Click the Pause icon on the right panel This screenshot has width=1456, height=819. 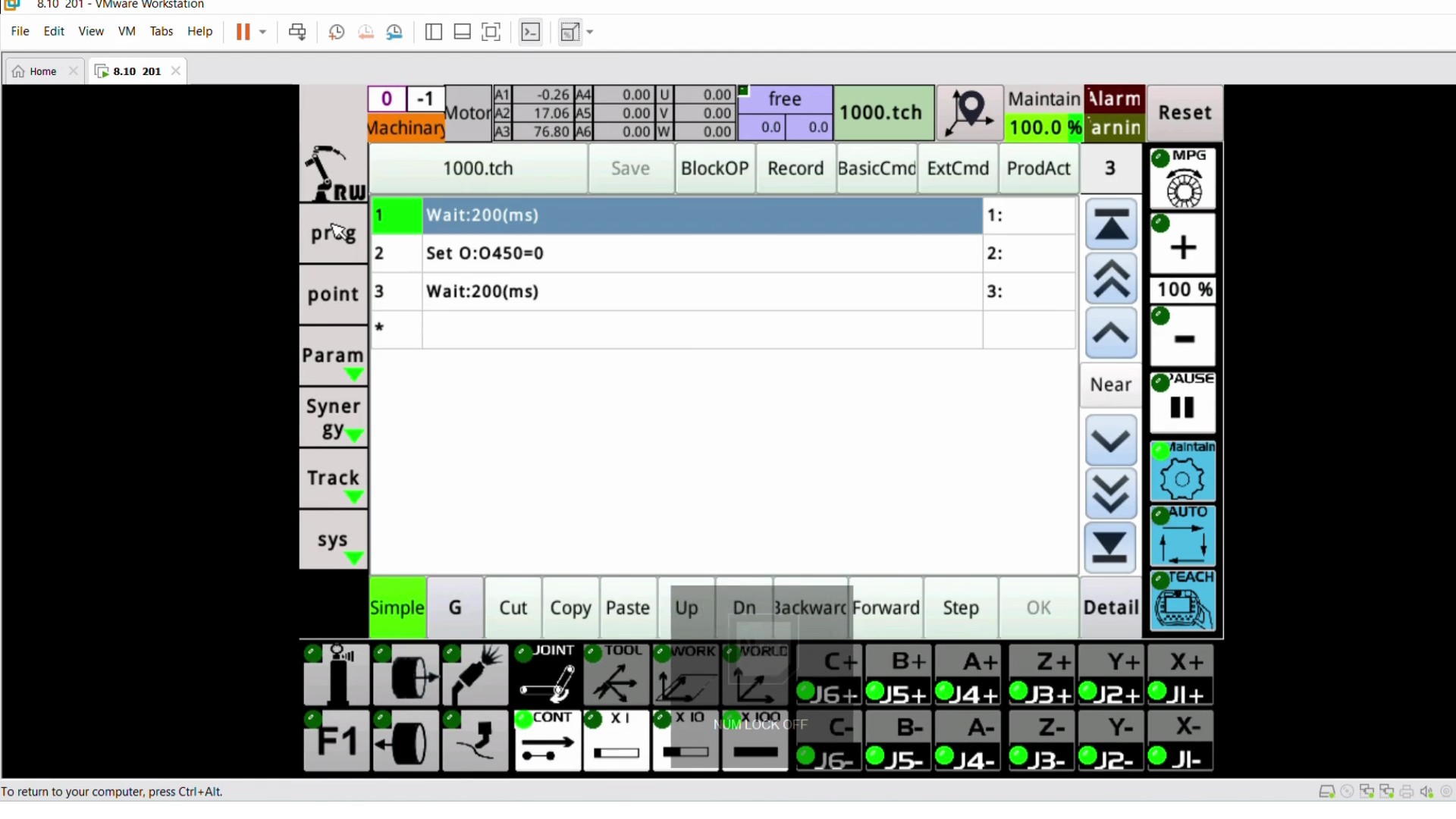[1181, 404]
